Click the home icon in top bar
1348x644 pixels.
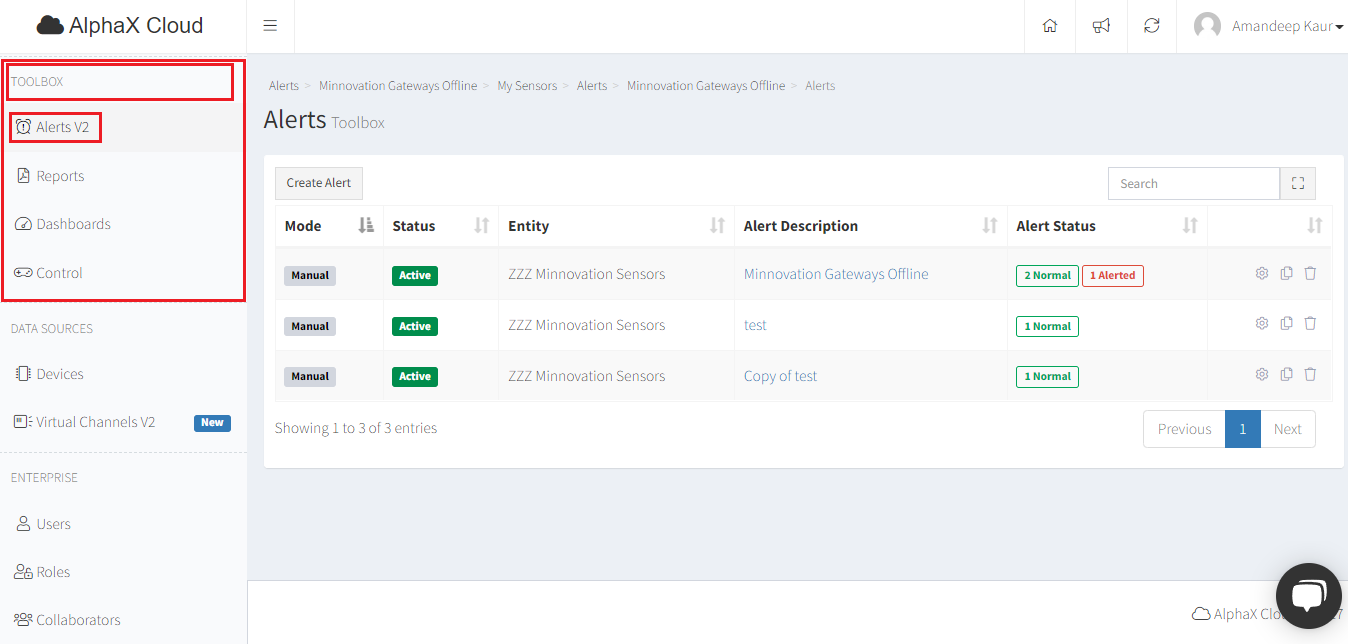click(1049, 26)
